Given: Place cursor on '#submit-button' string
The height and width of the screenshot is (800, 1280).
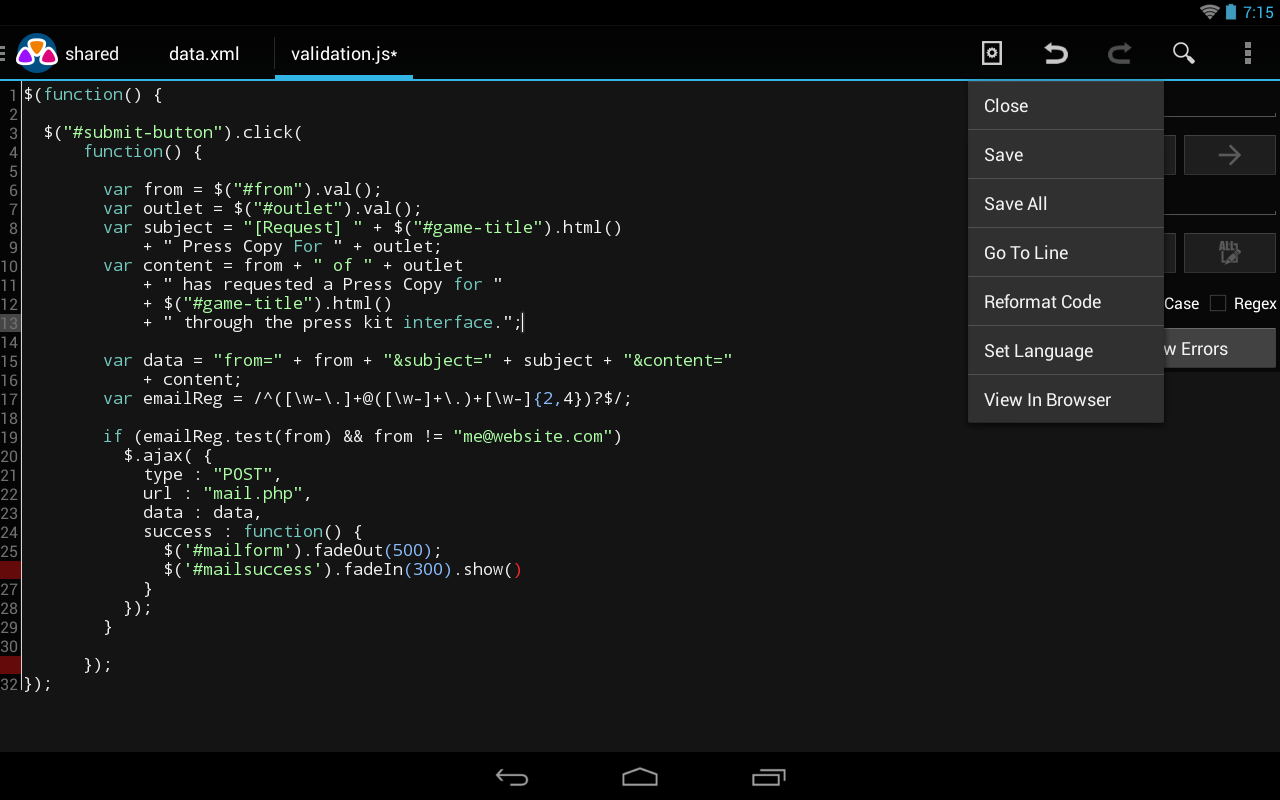Looking at the screenshot, I should tap(142, 132).
